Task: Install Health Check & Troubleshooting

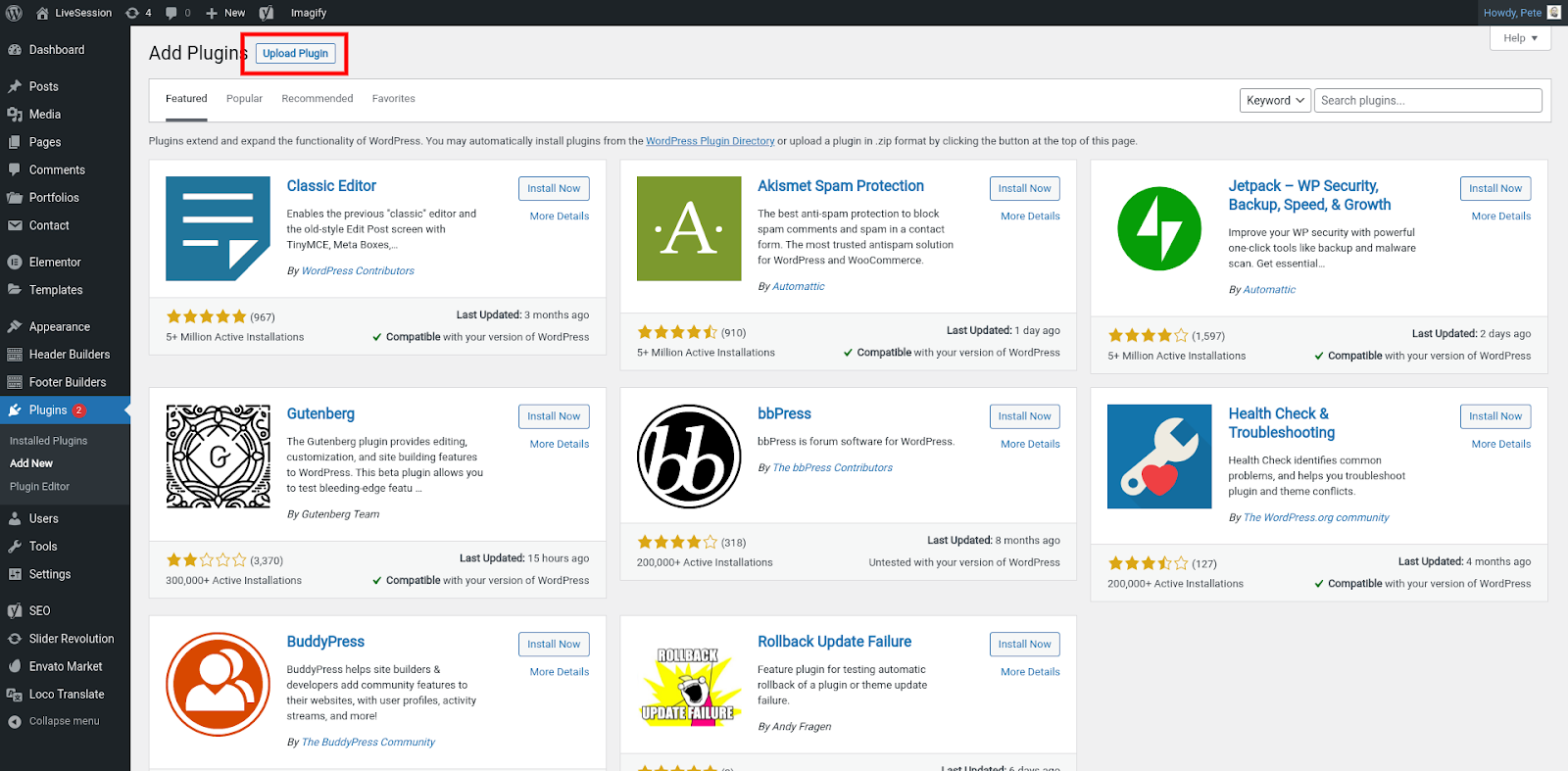Action: click(1495, 416)
